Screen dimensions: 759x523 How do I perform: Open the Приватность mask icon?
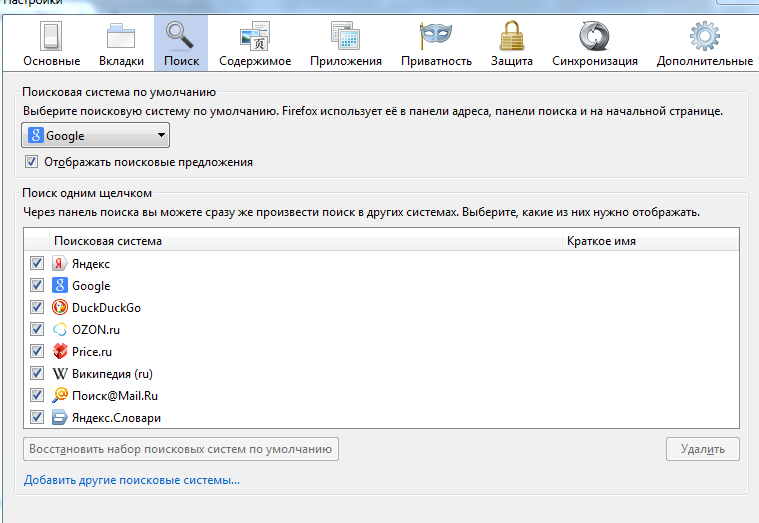pos(436,37)
